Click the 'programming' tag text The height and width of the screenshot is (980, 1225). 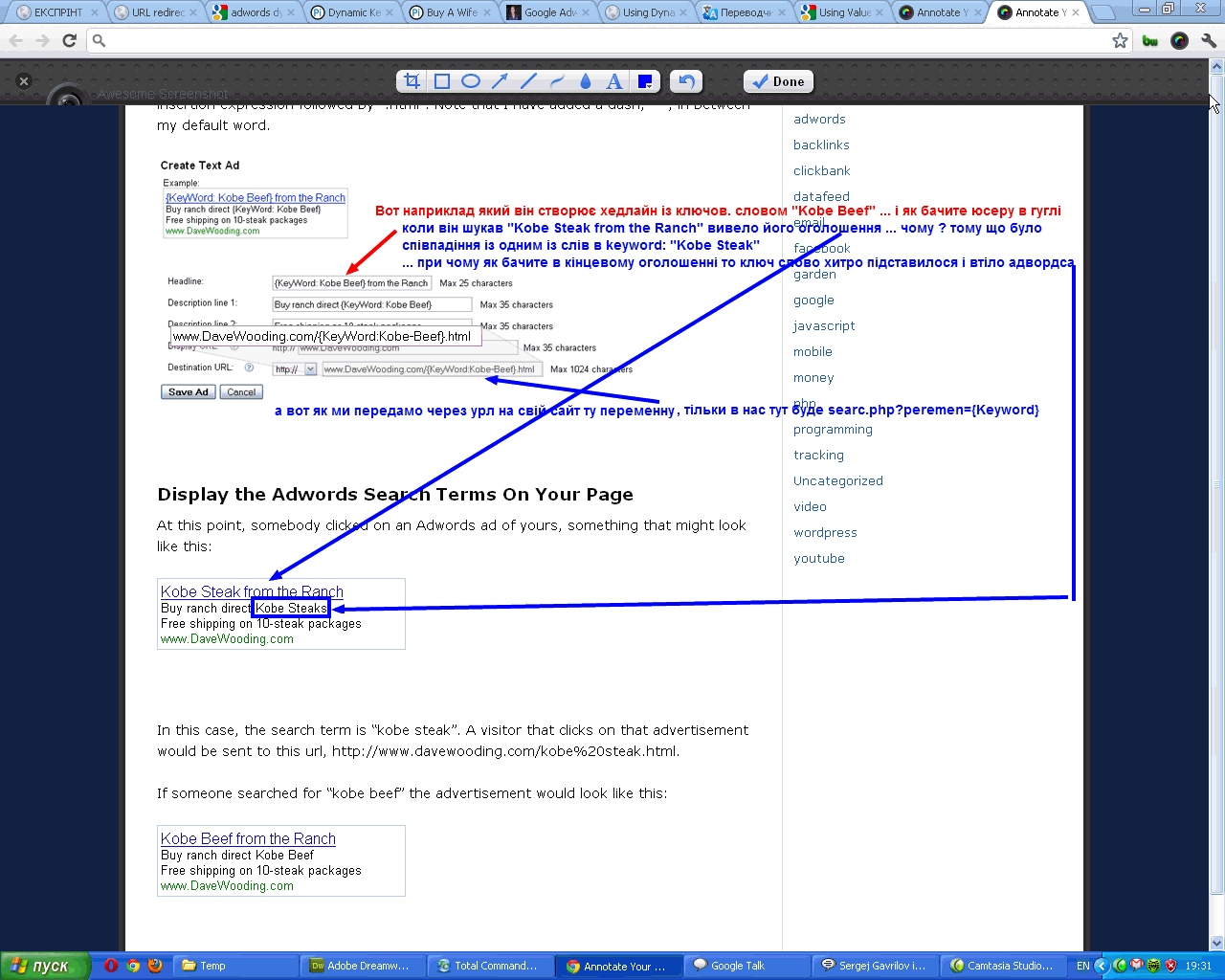(833, 430)
